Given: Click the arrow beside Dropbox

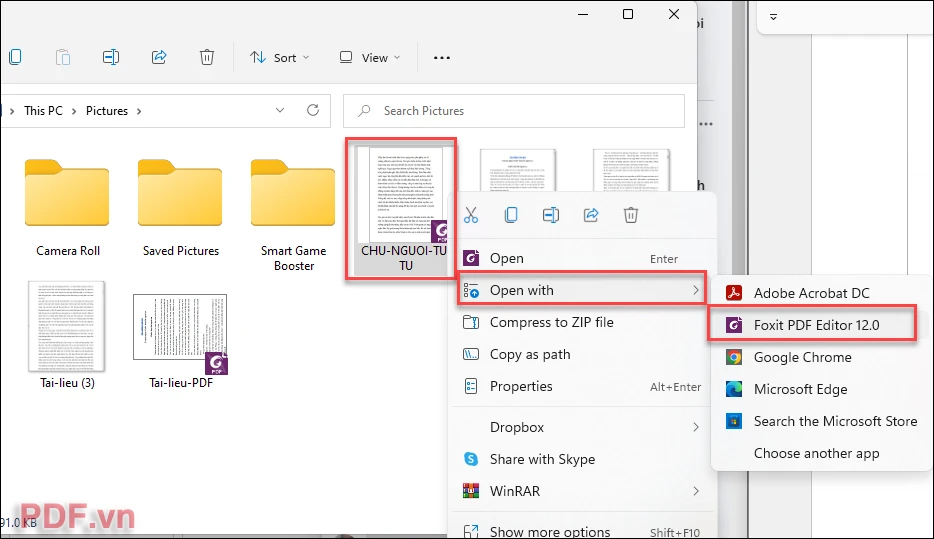Looking at the screenshot, I should pyautogui.click(x=695, y=427).
